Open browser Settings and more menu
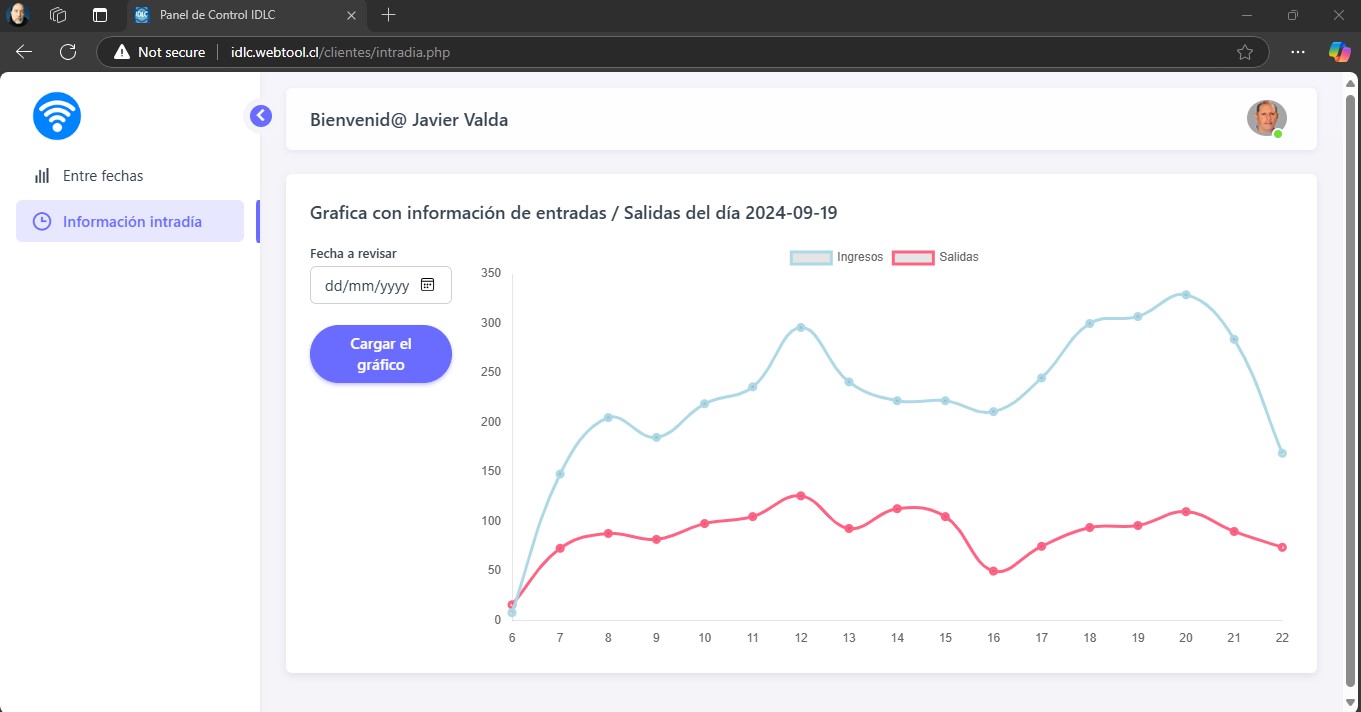Image resolution: width=1361 pixels, height=712 pixels. [x=1298, y=52]
